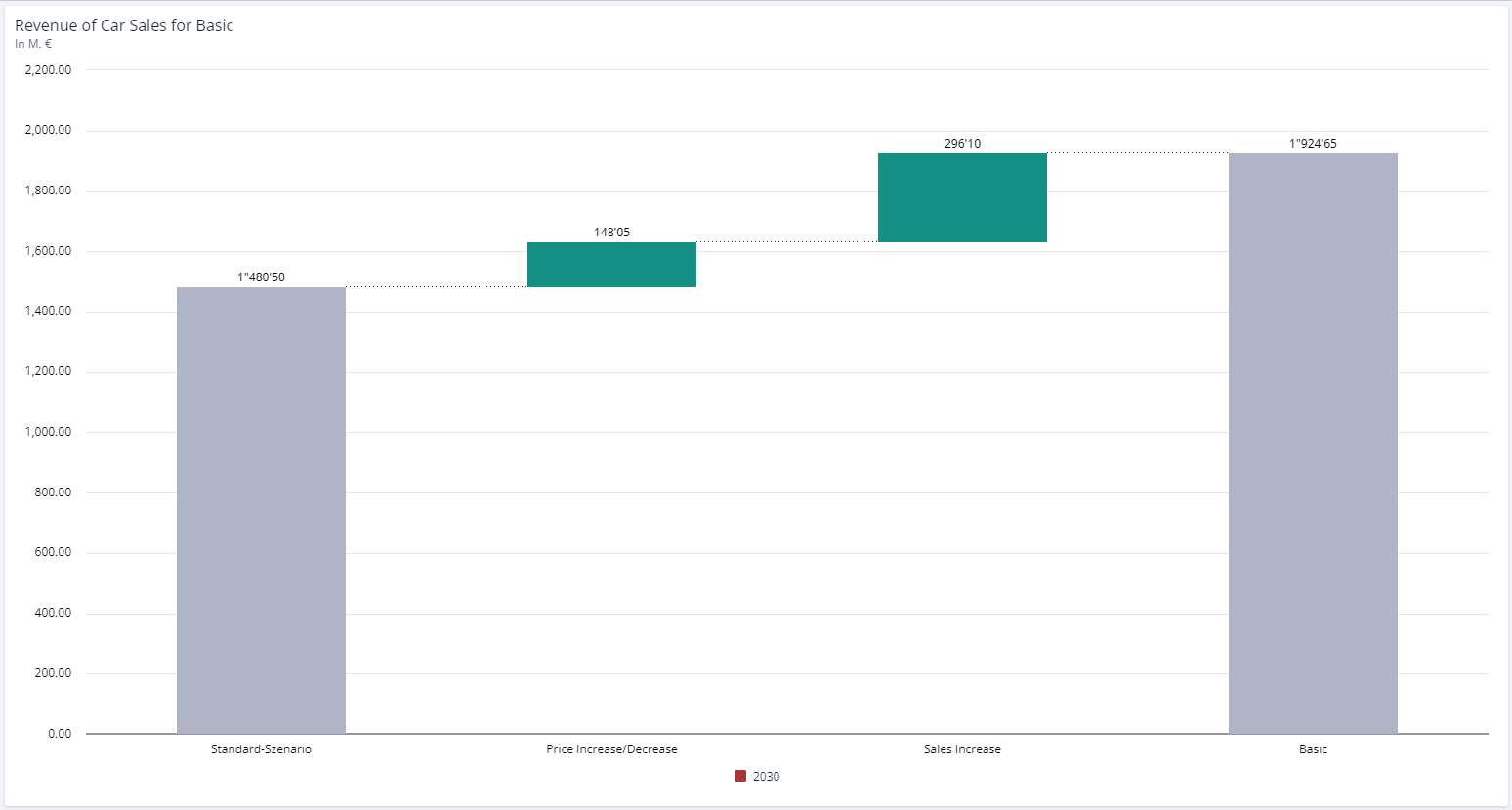
Task: Select the Sales Increase category label
Action: (x=962, y=749)
